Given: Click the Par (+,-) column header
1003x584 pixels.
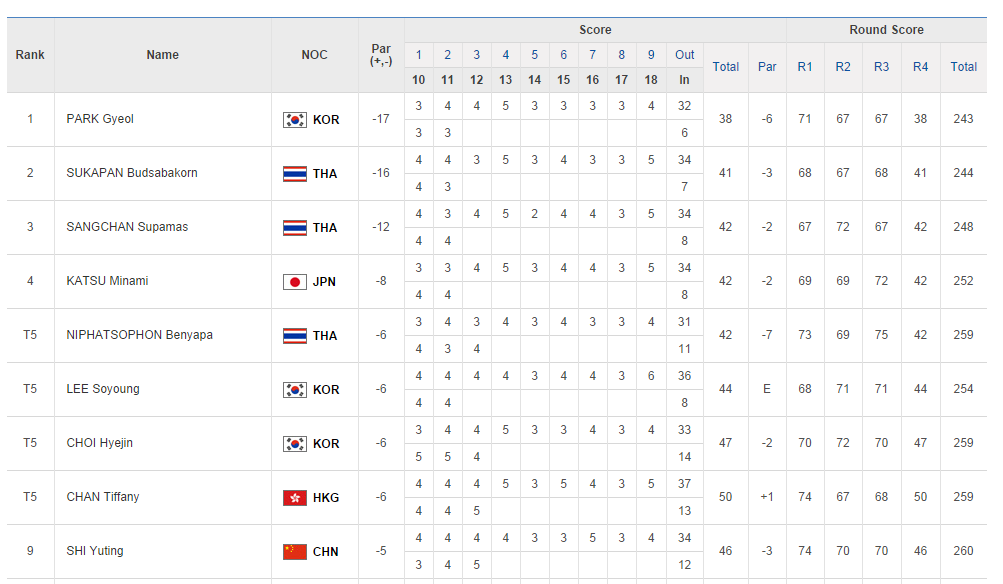Looking at the screenshot, I should click(381, 55).
